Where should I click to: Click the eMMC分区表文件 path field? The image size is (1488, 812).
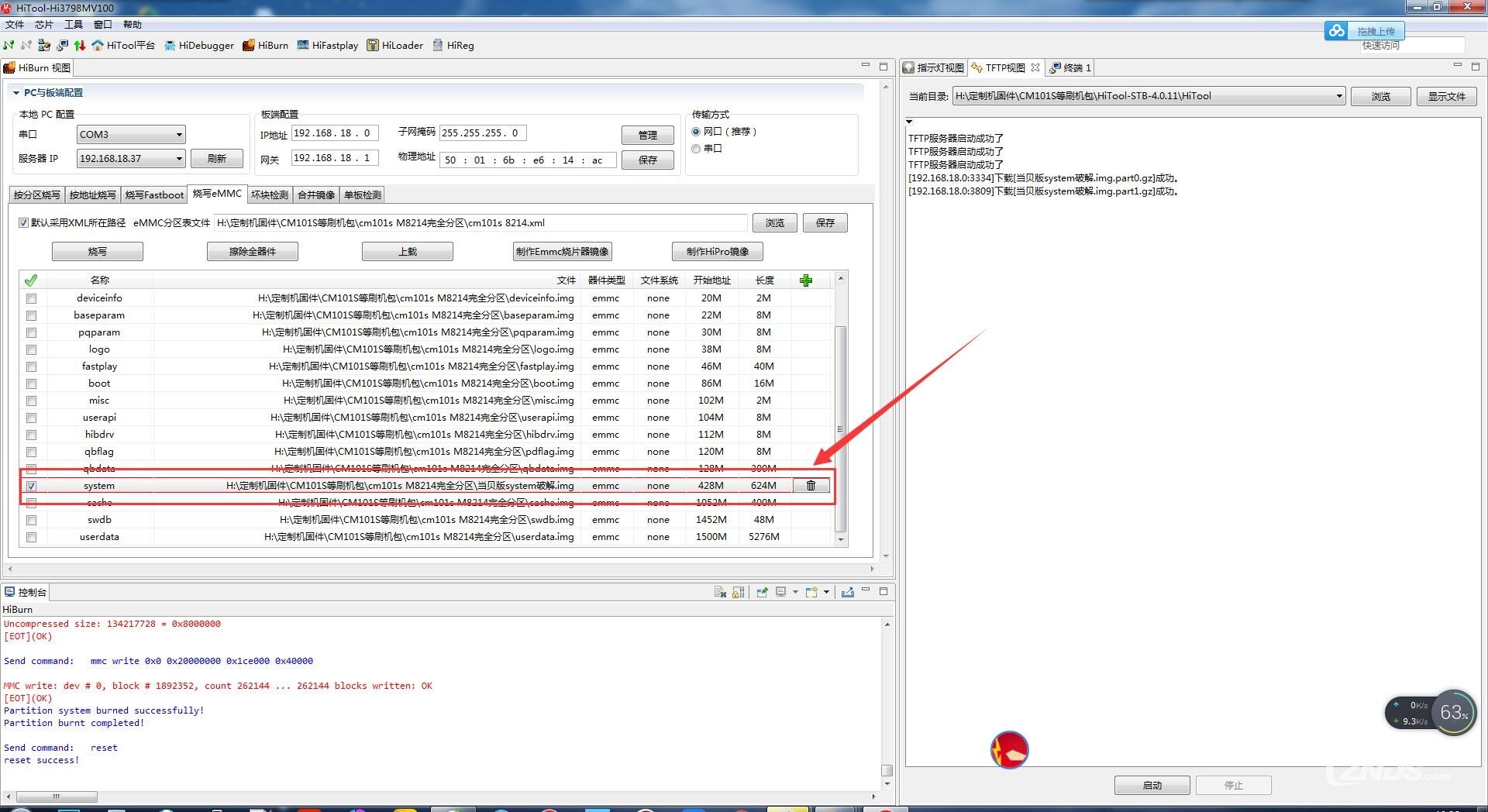(481, 223)
